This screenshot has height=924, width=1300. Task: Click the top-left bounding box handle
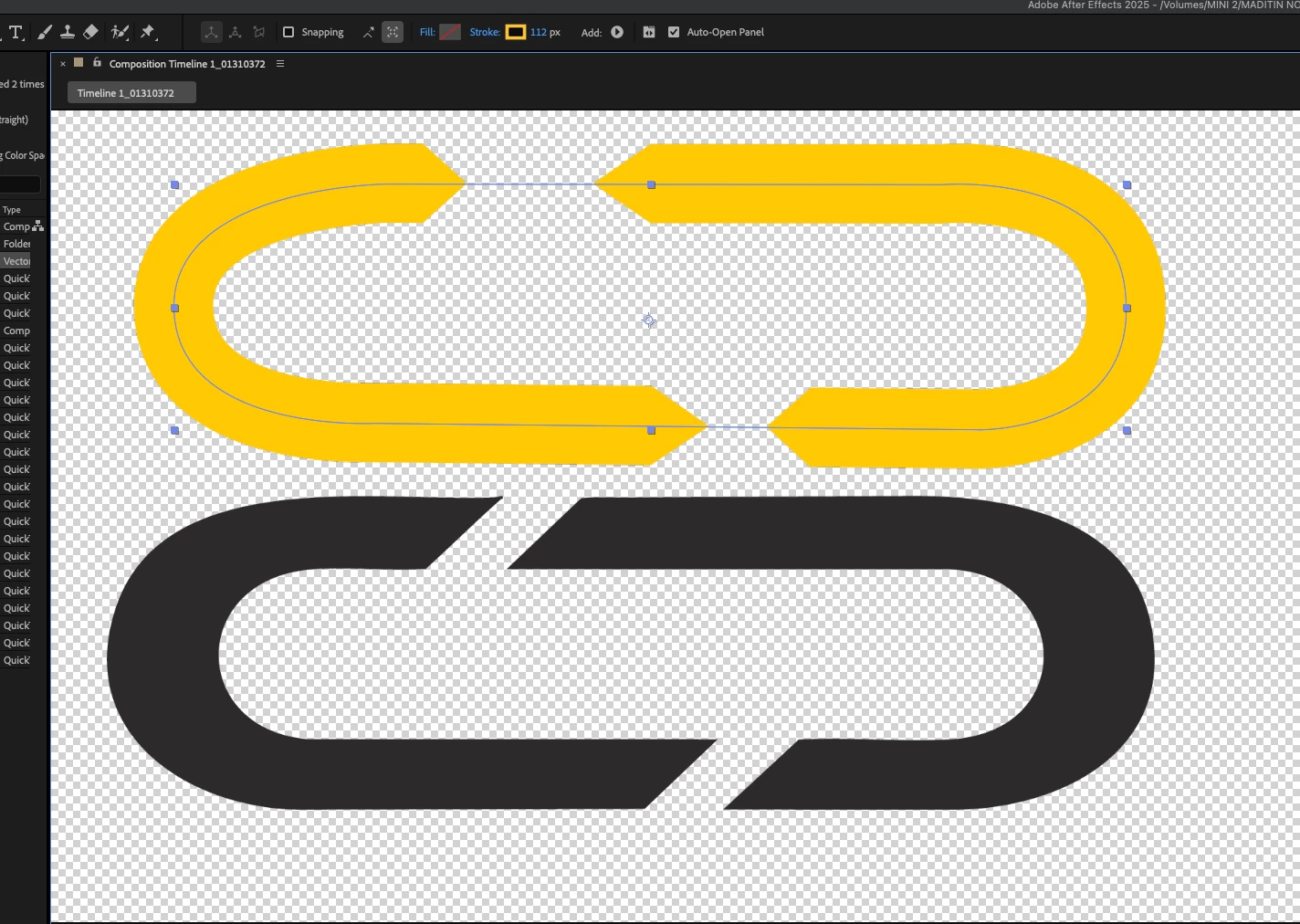tap(175, 184)
